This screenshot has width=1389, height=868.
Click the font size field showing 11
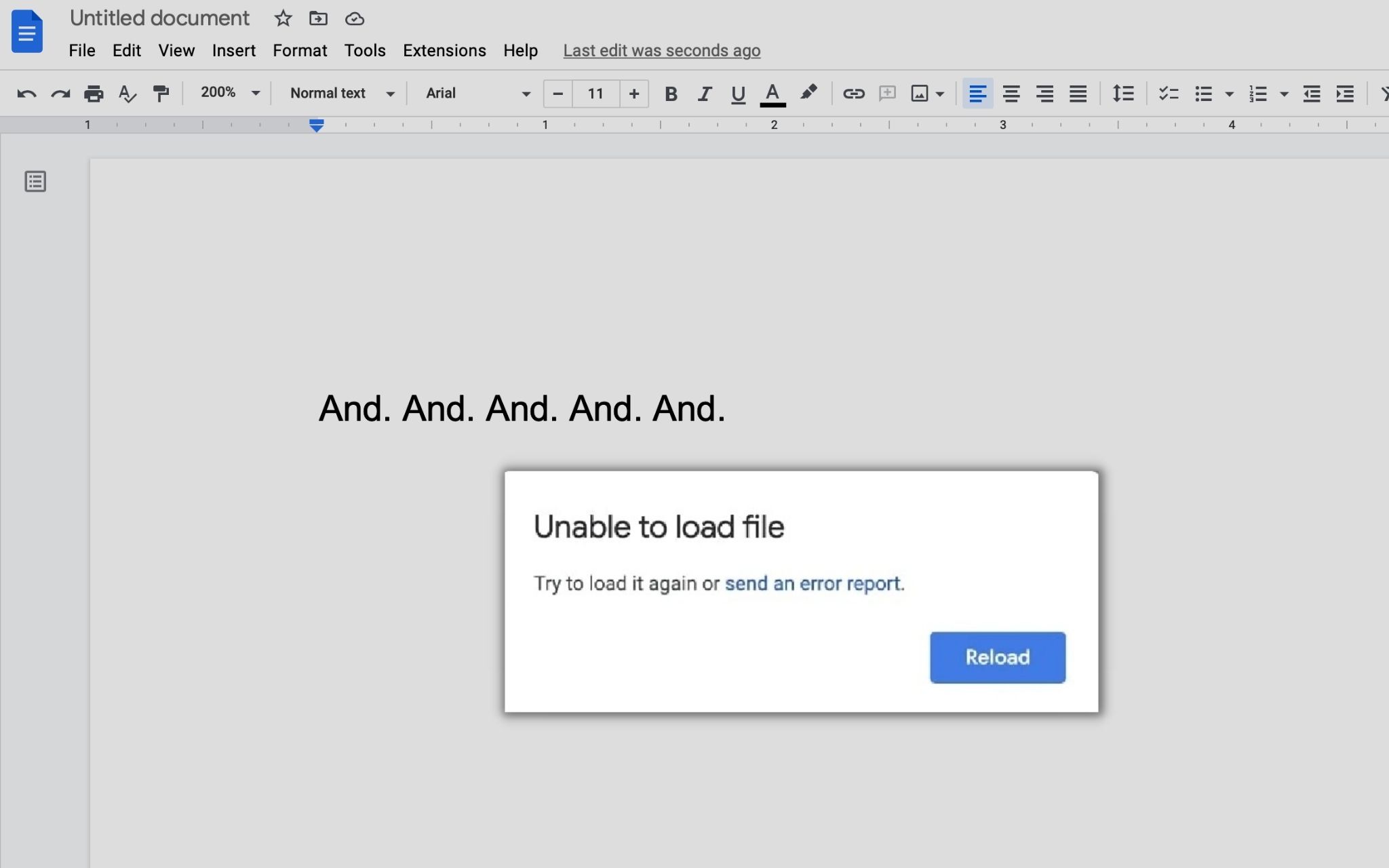coord(595,94)
